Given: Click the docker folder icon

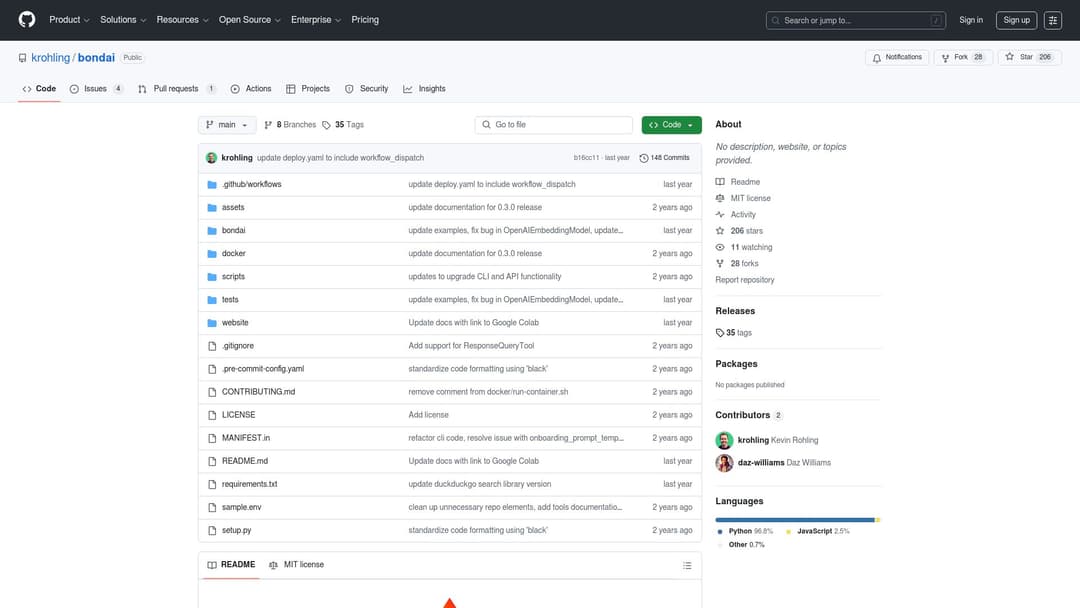Looking at the screenshot, I should click(x=212, y=253).
